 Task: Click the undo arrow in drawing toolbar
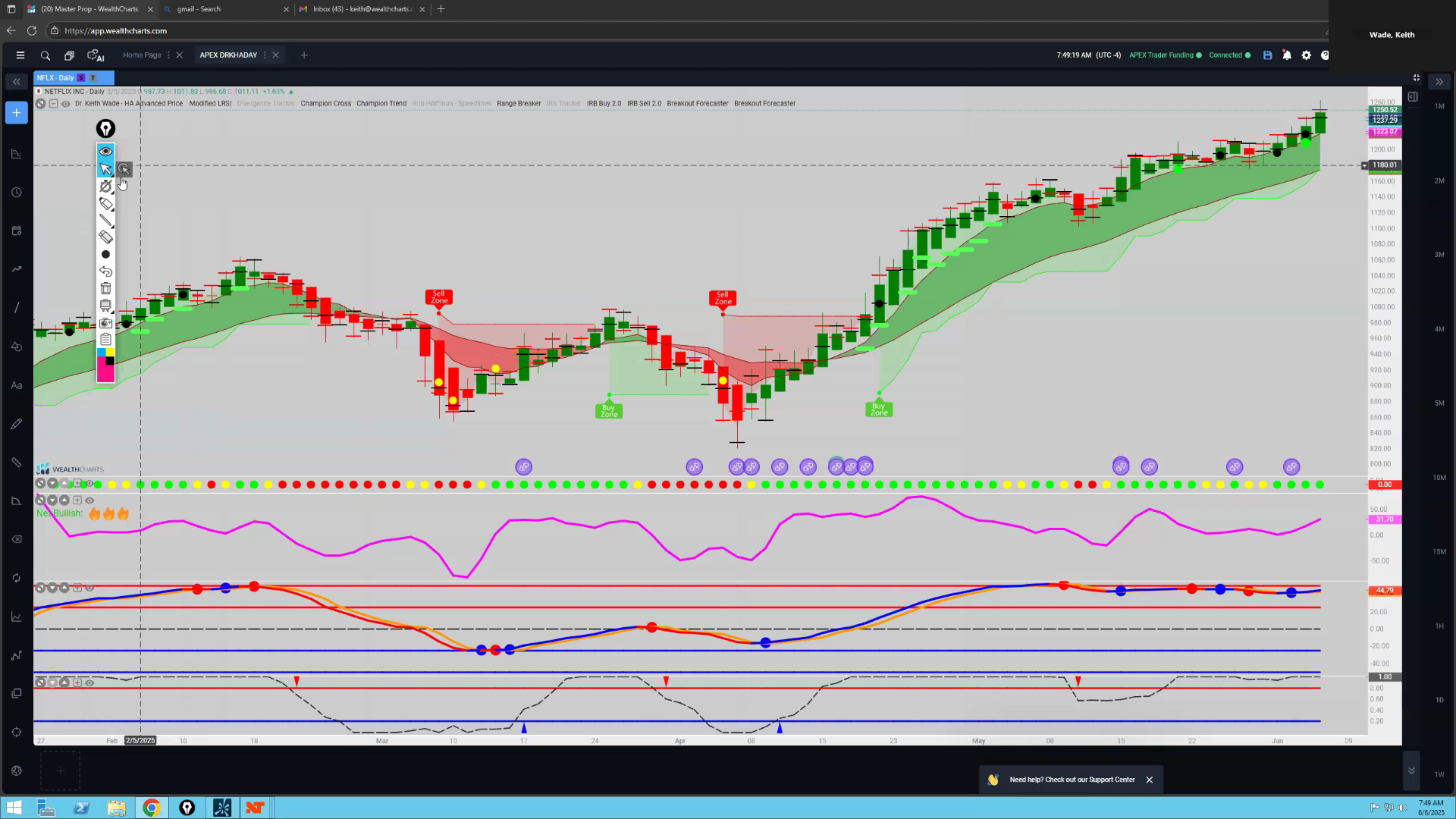[105, 271]
